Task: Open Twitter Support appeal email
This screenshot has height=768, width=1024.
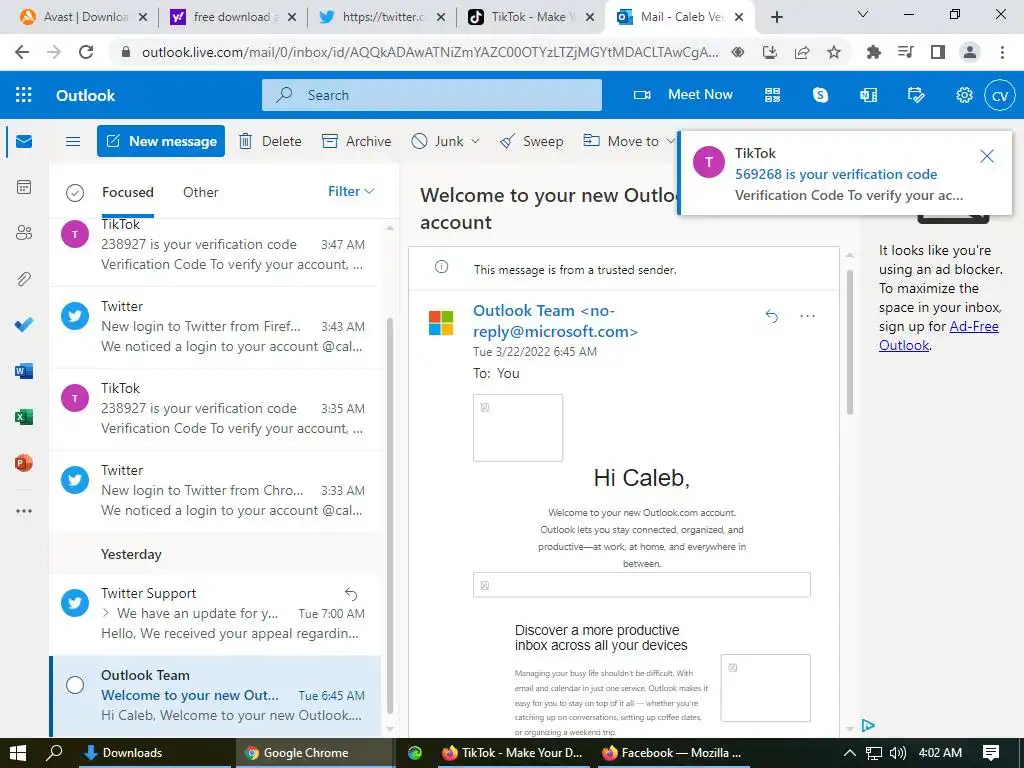Action: pyautogui.click(x=216, y=613)
